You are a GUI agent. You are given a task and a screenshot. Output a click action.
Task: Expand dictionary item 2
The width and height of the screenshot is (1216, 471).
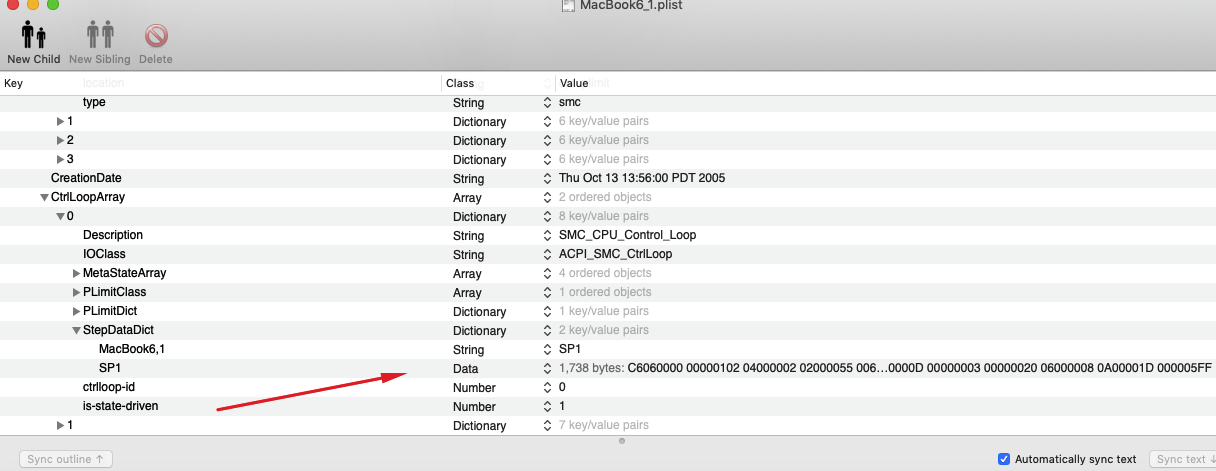point(61,141)
